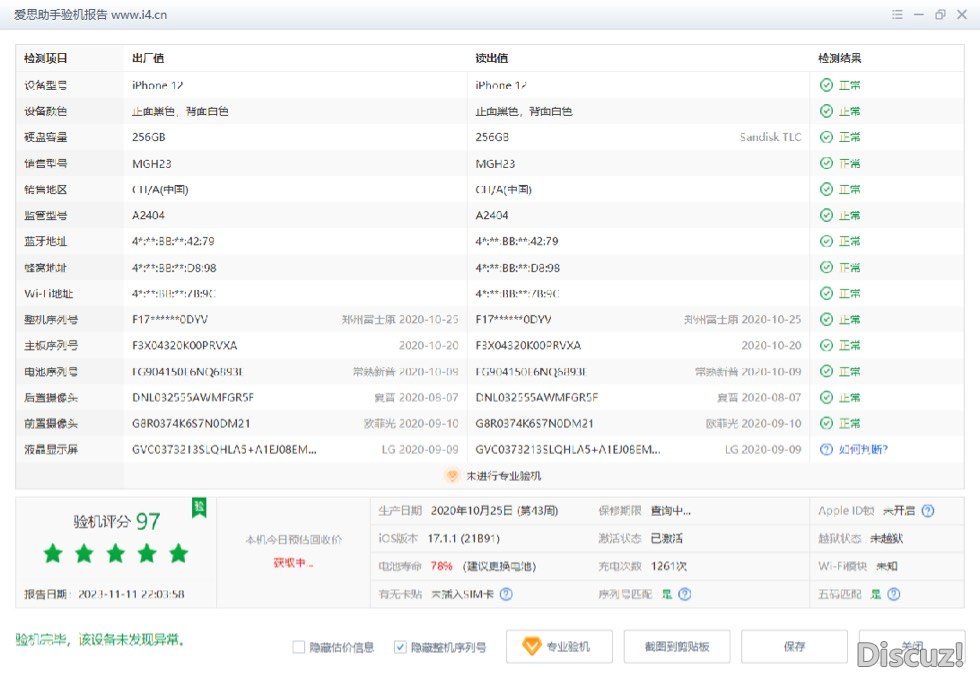
Task: Enable the 隐藏估价信息 checkbox
Action: [299, 647]
